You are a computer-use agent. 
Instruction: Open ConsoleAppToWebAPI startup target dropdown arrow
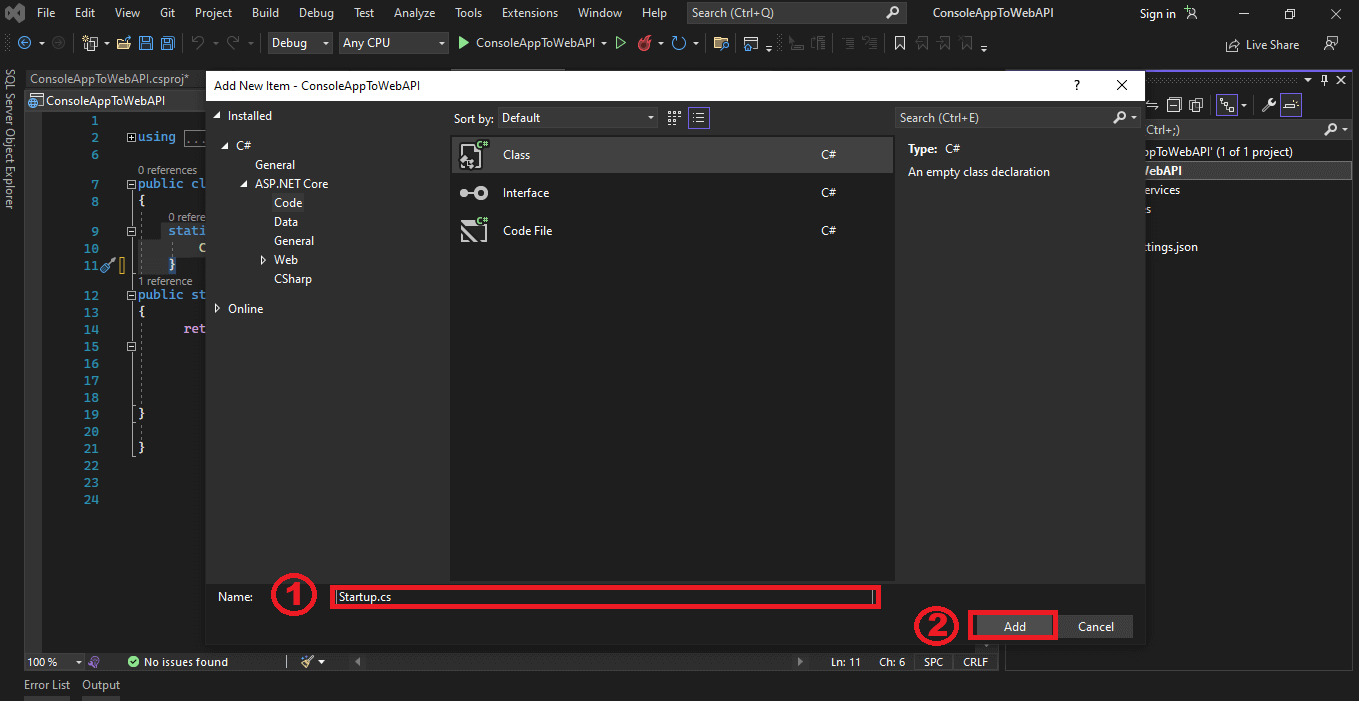click(x=604, y=43)
